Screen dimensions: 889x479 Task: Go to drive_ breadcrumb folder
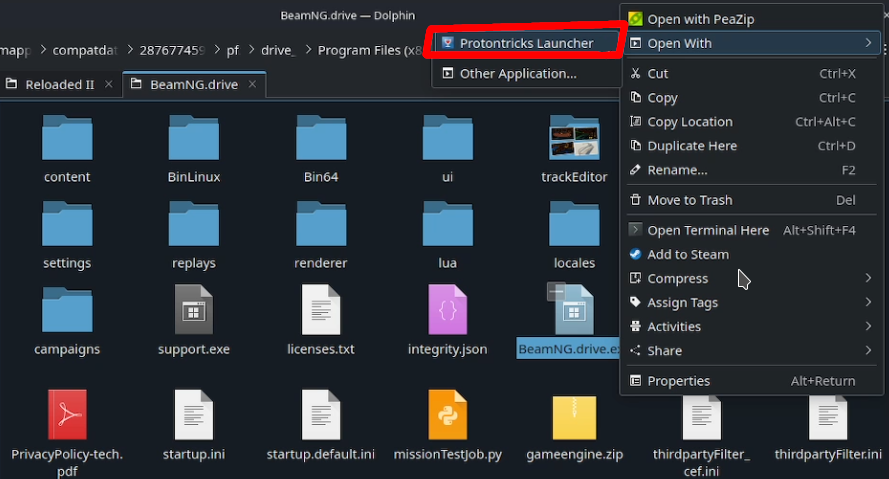pos(278,50)
